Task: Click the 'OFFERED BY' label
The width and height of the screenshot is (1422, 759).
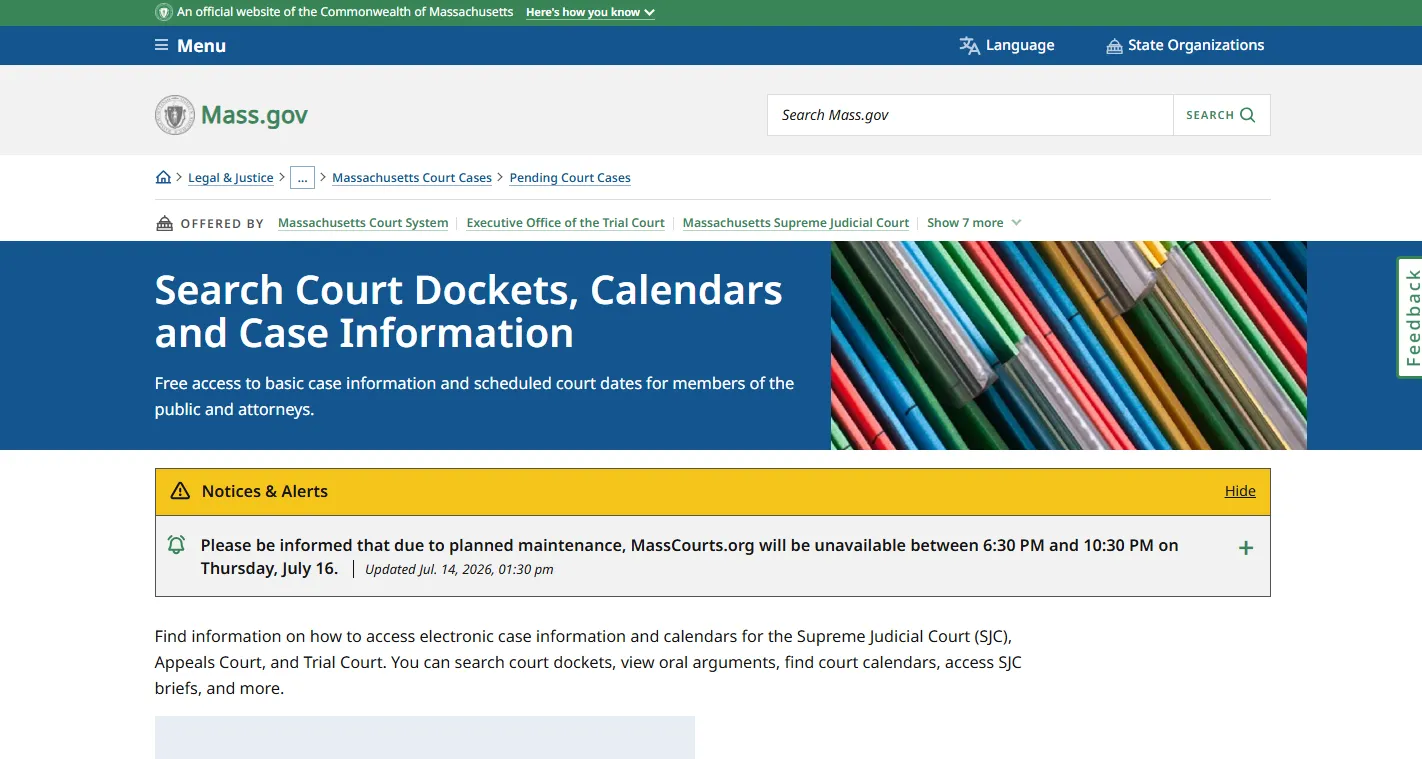Action: click(222, 224)
